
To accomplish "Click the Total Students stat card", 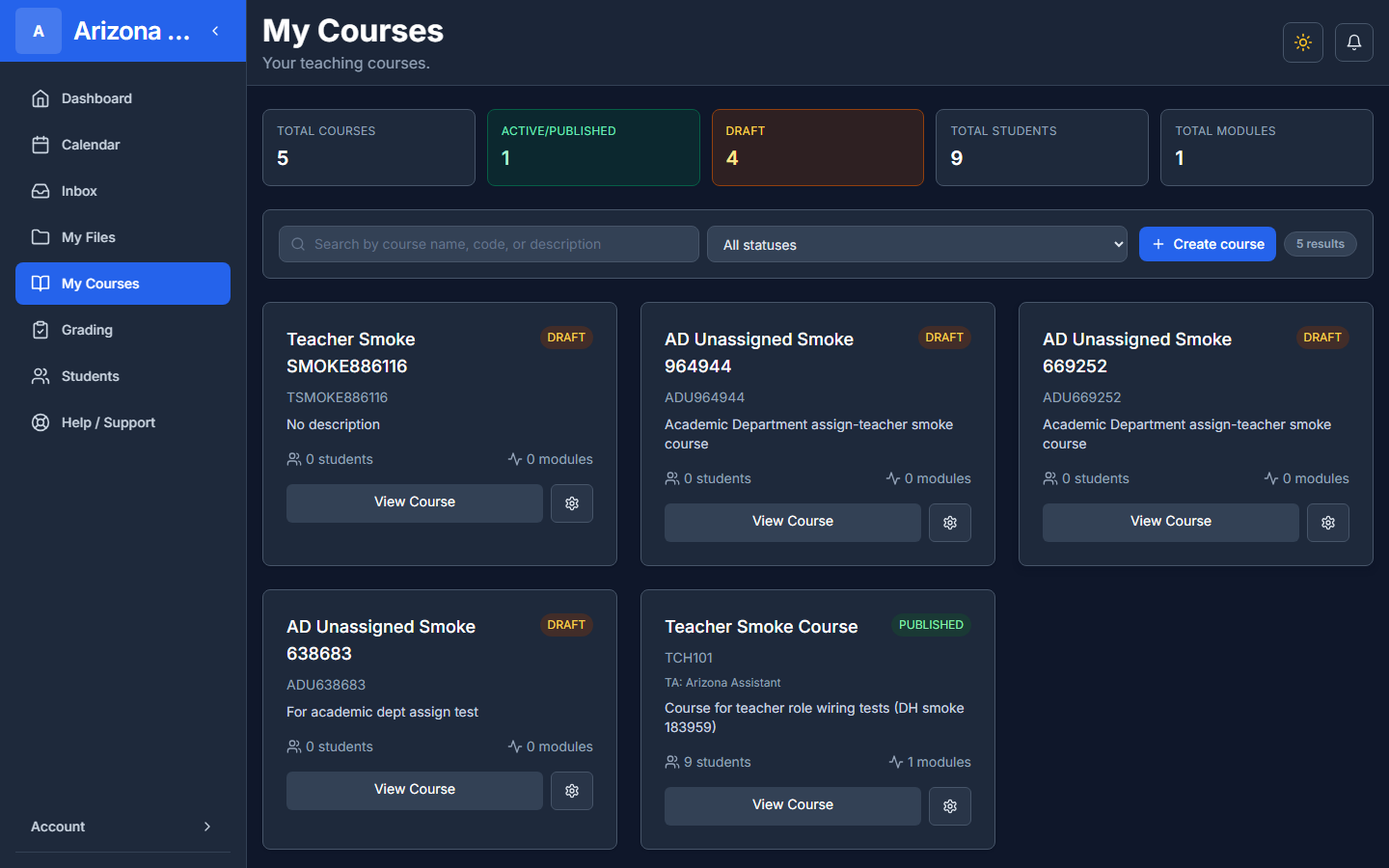I will 1042,148.
